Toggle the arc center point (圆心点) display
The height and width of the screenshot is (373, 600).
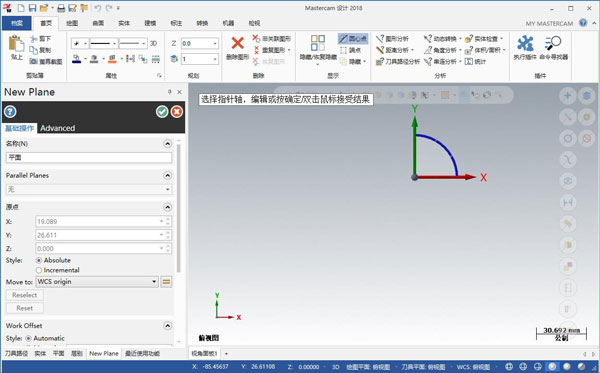point(353,39)
